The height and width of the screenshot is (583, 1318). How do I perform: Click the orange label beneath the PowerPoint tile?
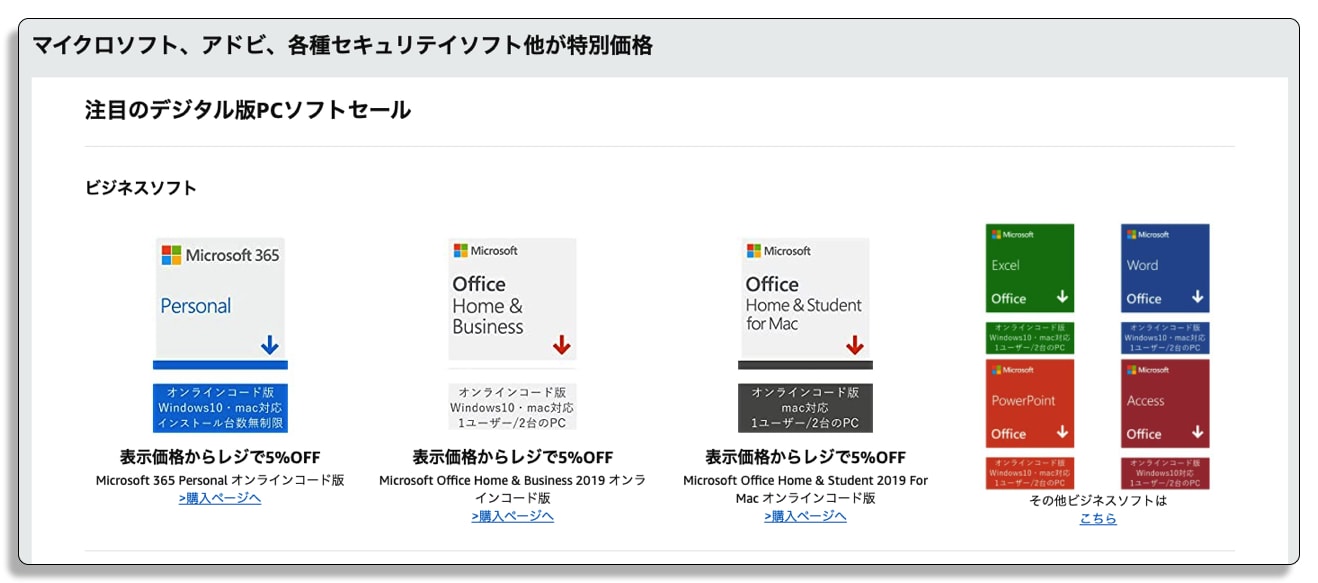coord(1030,473)
